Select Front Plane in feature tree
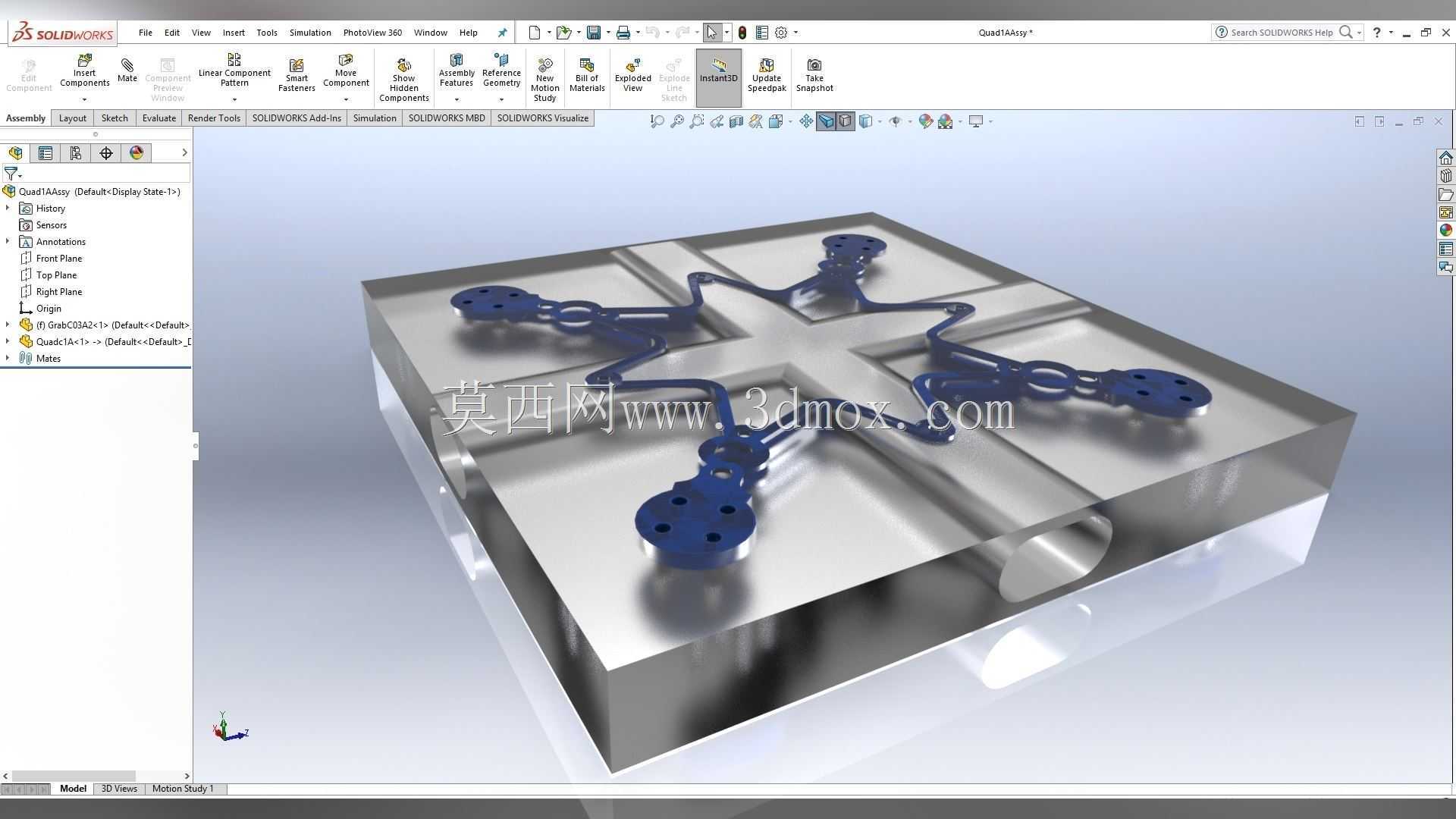Screen dimensions: 1456x819 pos(51,259)
